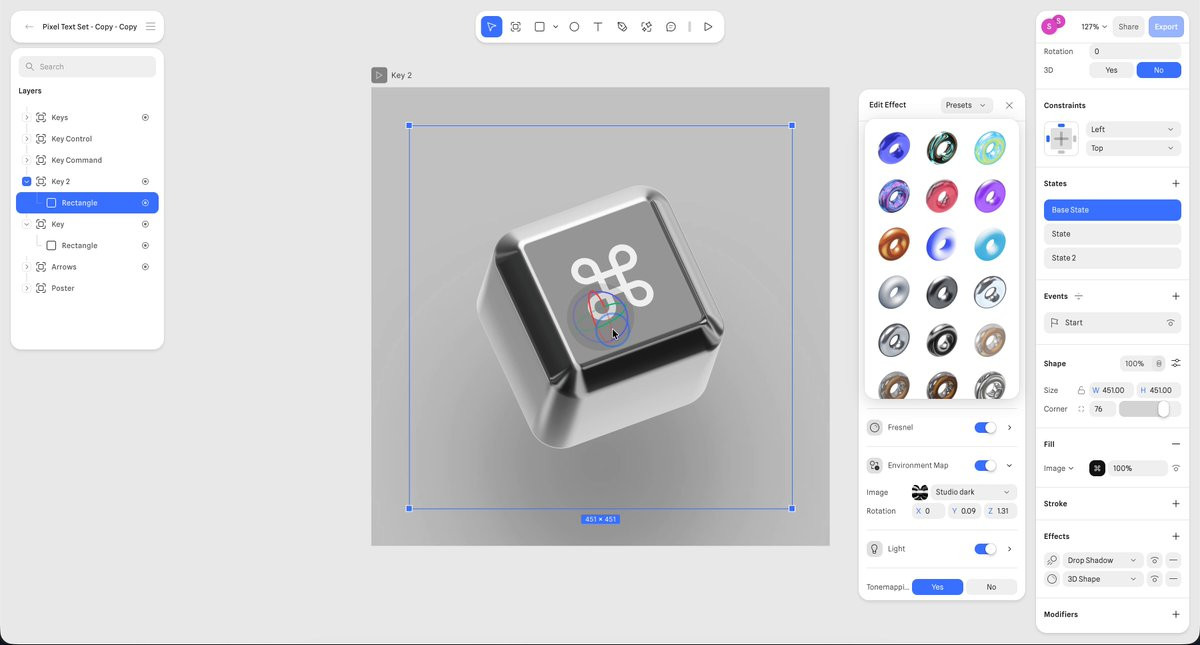The height and width of the screenshot is (645, 1200).
Task: Open the zoom level 127% dropdown
Action: click(1093, 27)
